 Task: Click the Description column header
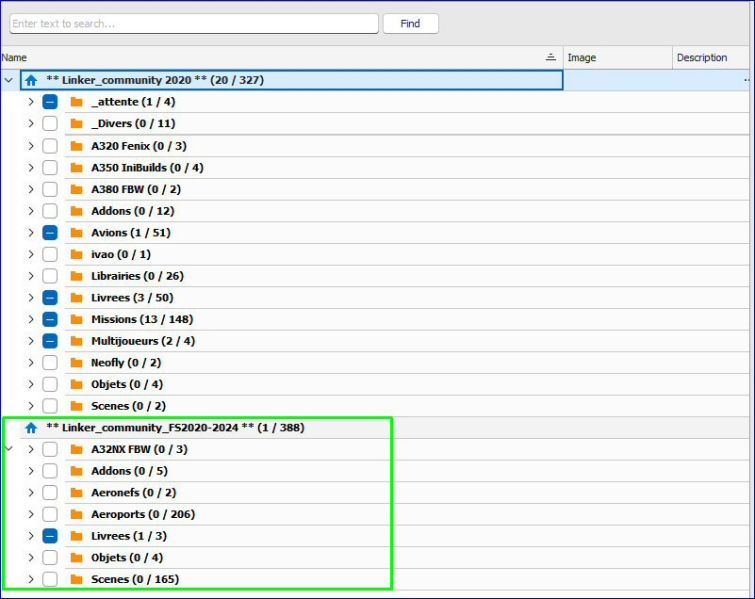tap(713, 58)
